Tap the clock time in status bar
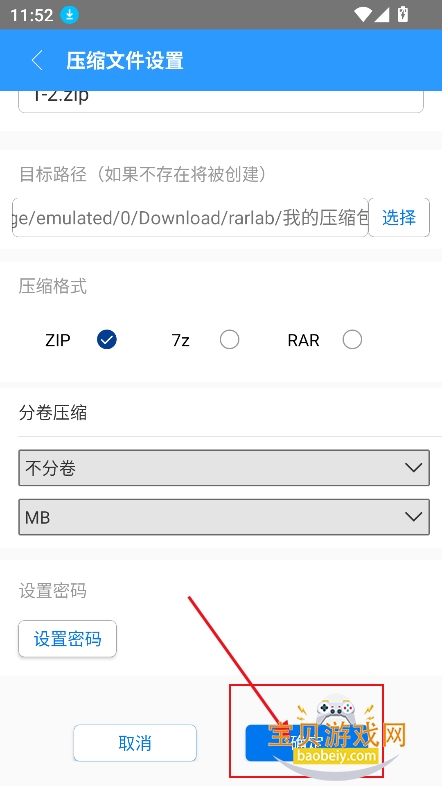The image size is (442, 786). (x=31, y=15)
